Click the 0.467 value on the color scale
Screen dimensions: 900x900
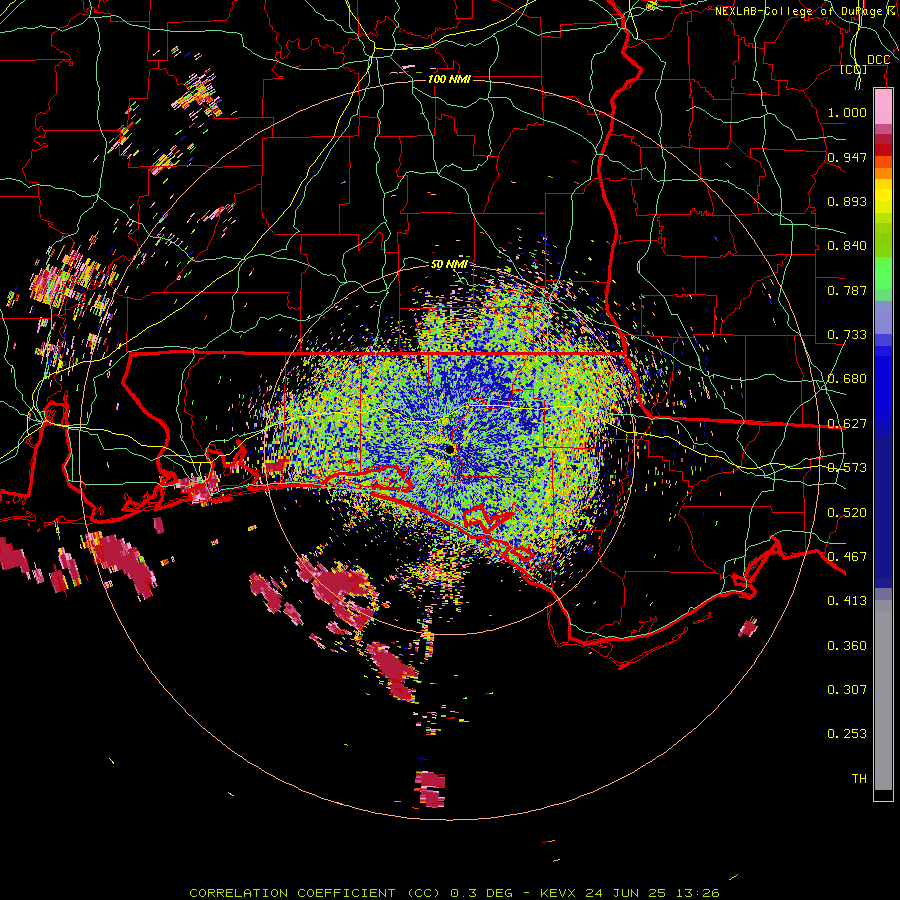(847, 557)
